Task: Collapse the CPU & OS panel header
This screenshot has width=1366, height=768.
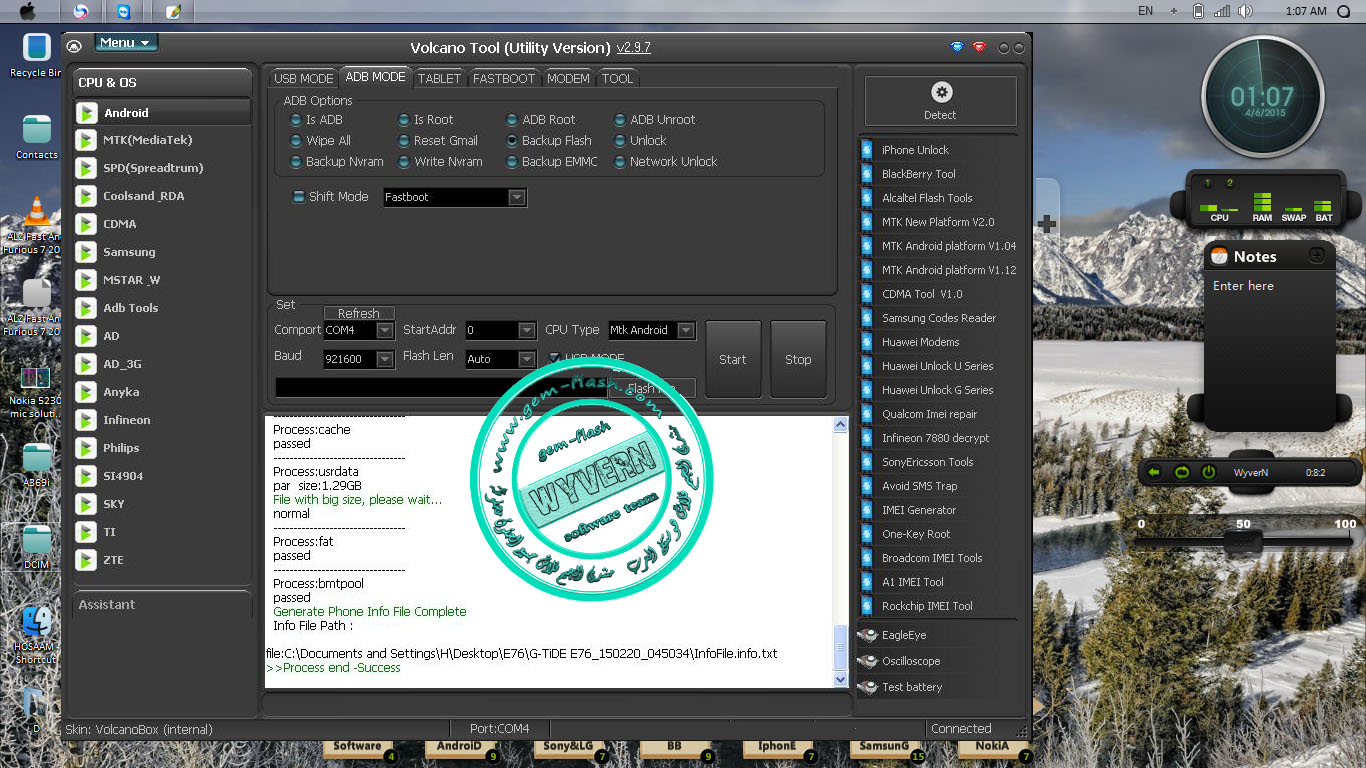Action: click(163, 82)
